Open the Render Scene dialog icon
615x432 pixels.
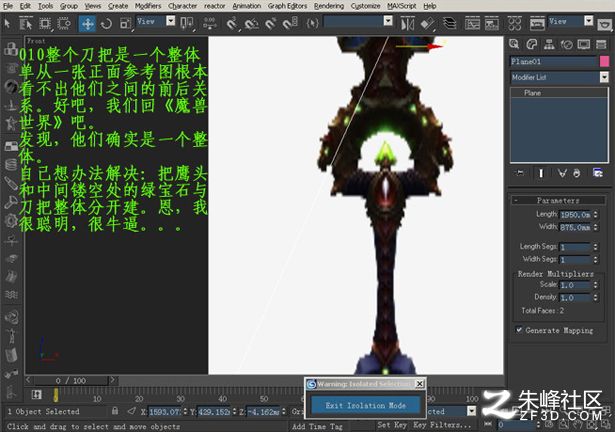(x=537, y=24)
